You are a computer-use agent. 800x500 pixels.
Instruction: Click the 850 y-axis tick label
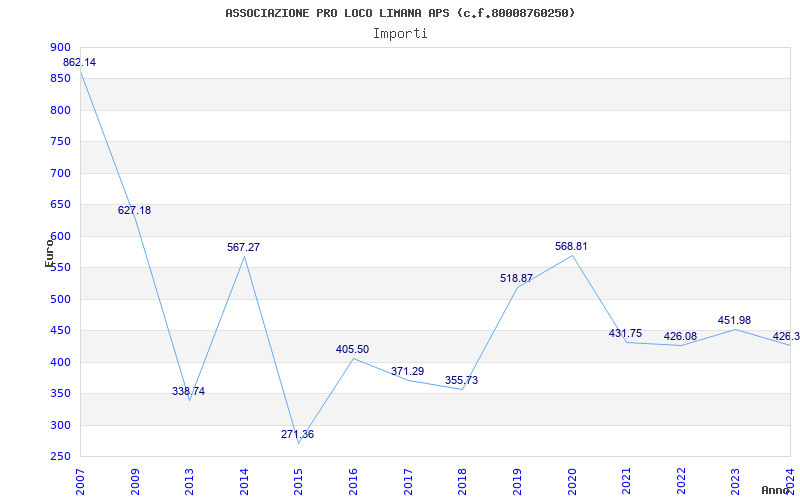[x=60, y=79]
